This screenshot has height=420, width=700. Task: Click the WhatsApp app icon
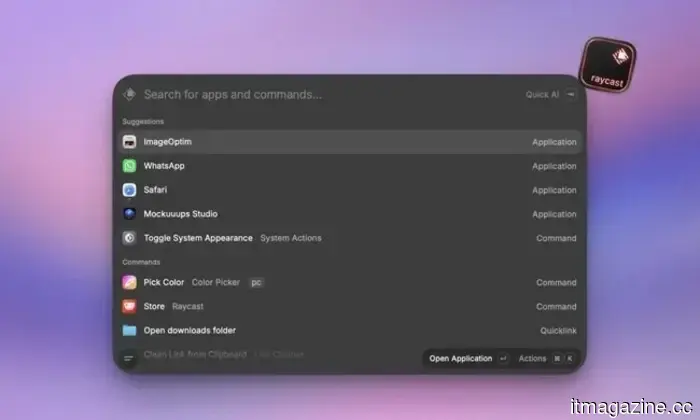pyautogui.click(x=129, y=166)
